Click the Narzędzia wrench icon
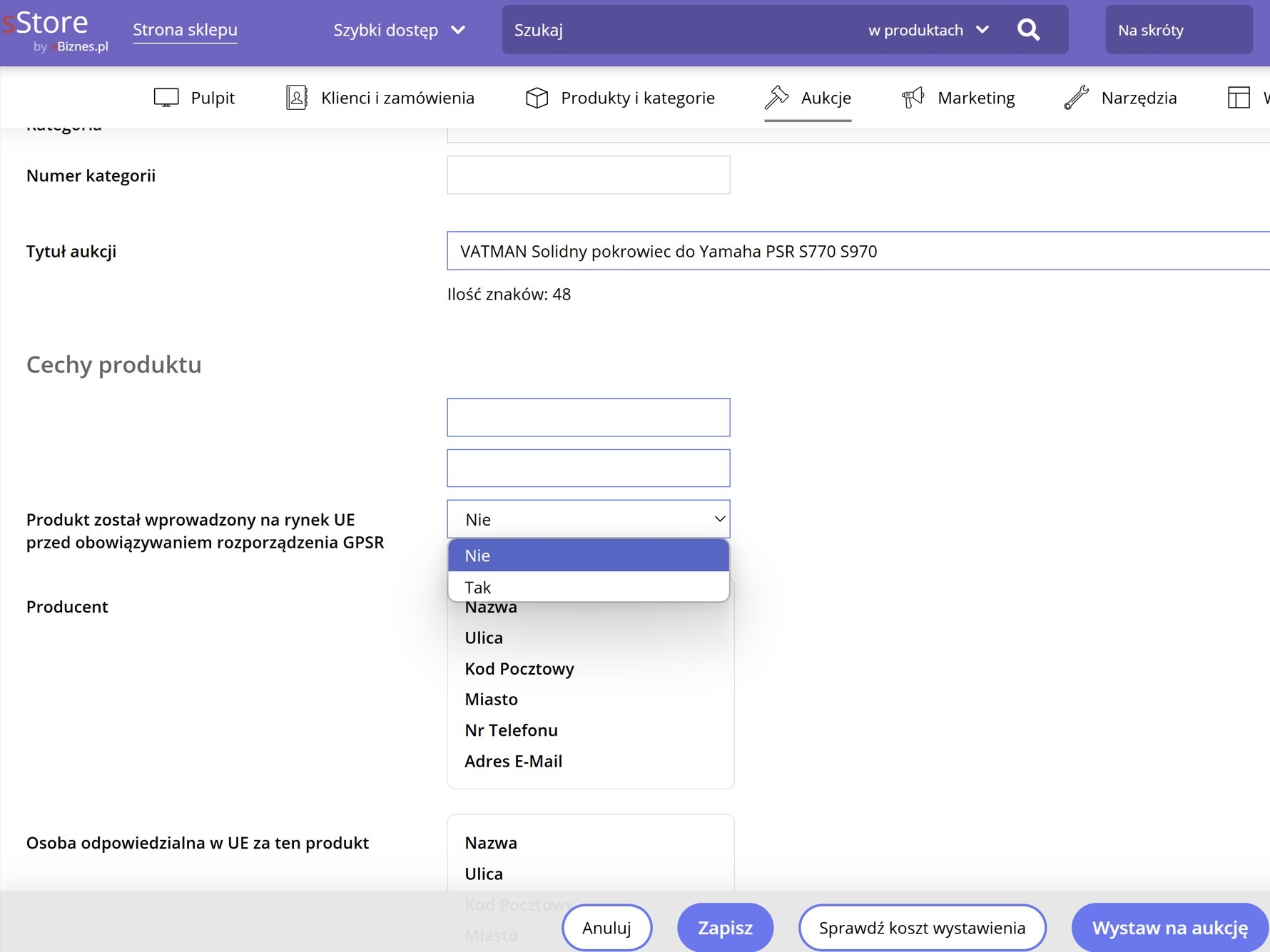The height and width of the screenshot is (952, 1270). tap(1076, 98)
